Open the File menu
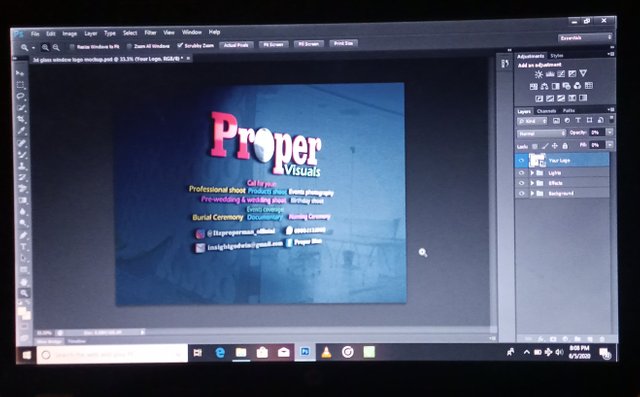 [x=35, y=34]
